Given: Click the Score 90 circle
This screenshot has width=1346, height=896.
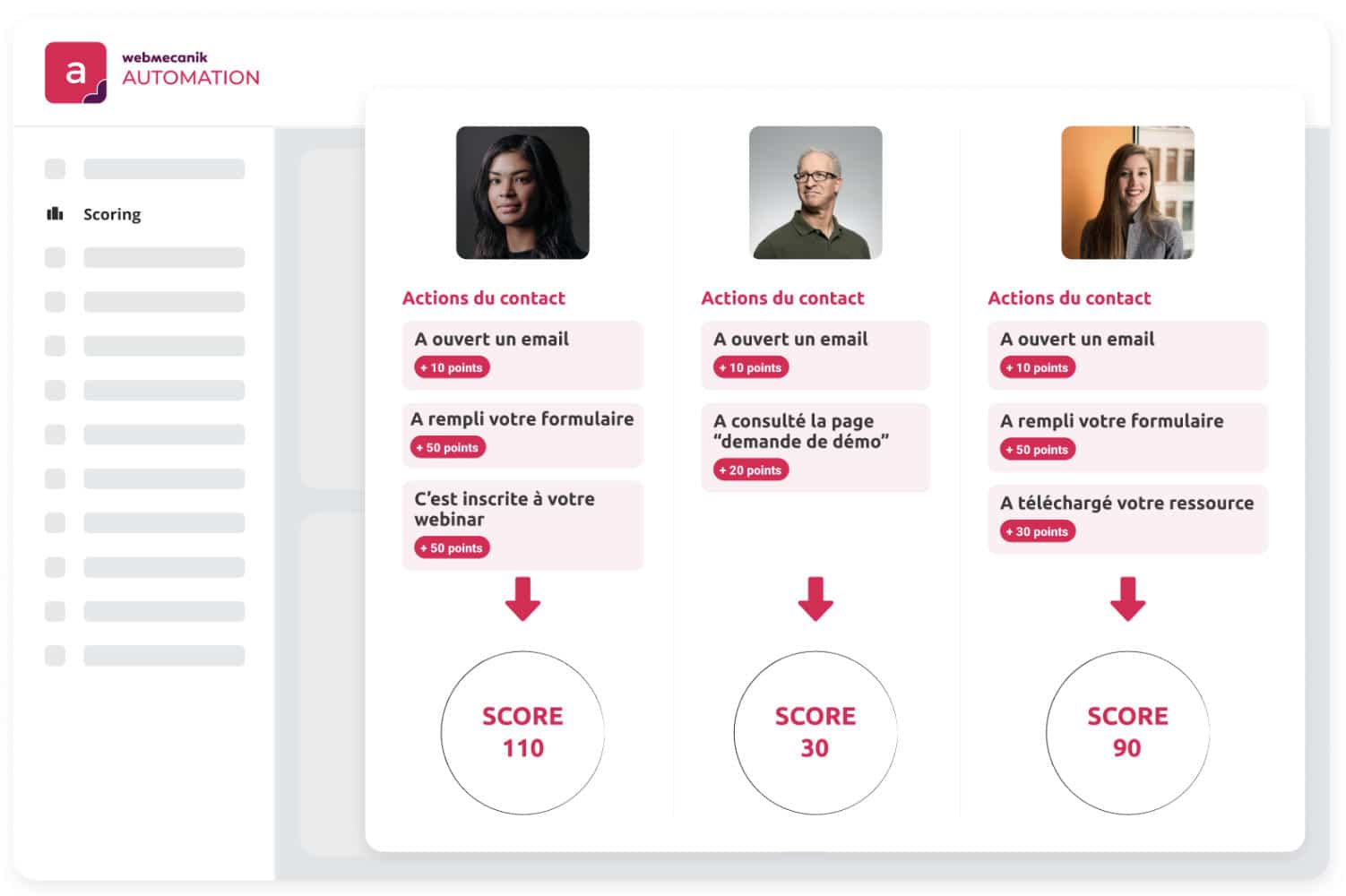Looking at the screenshot, I should coord(1127,732).
